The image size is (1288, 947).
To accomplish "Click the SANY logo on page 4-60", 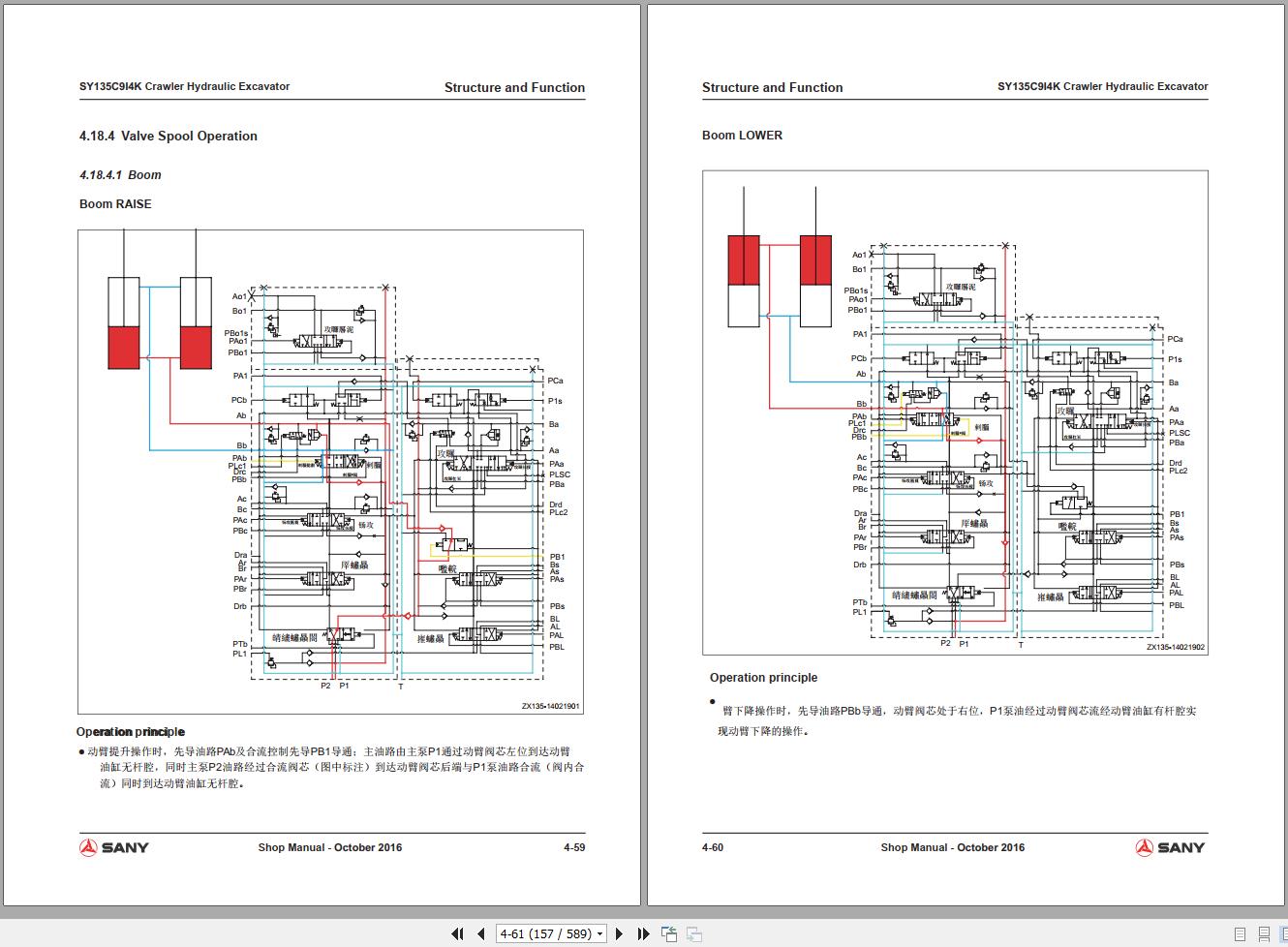I will click(1170, 847).
